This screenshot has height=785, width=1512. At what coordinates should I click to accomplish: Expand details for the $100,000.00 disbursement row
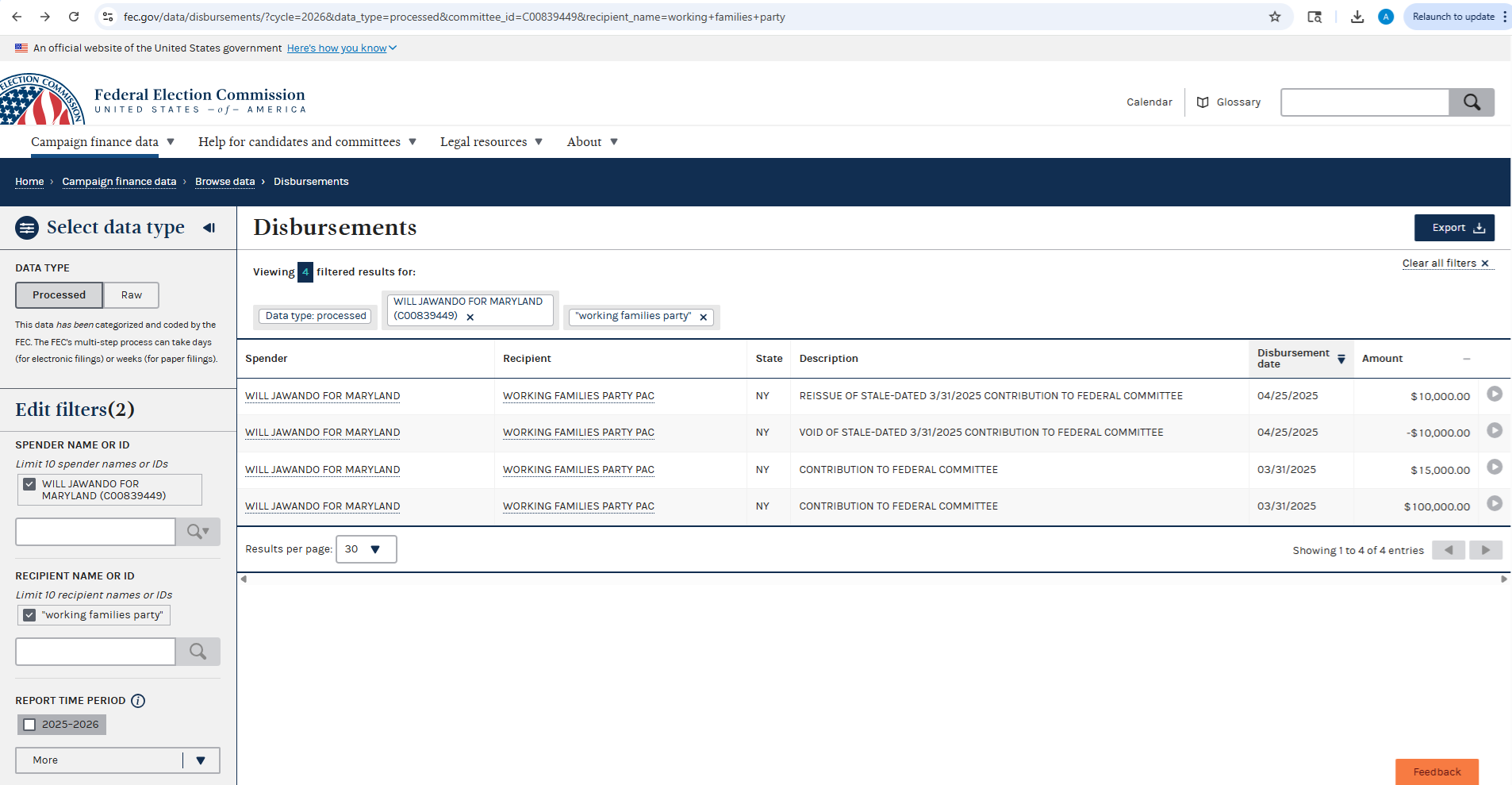1494,504
